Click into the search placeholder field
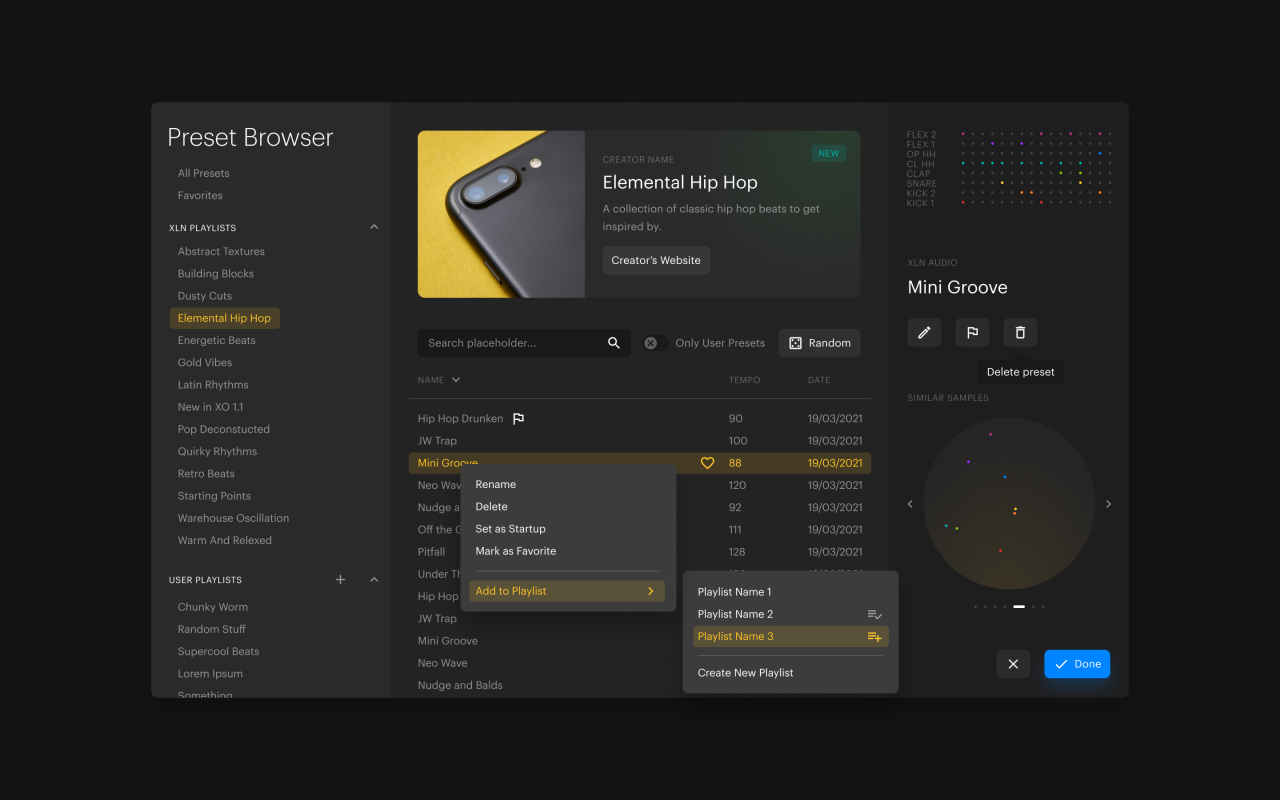Image resolution: width=1280 pixels, height=800 pixels. click(x=510, y=343)
